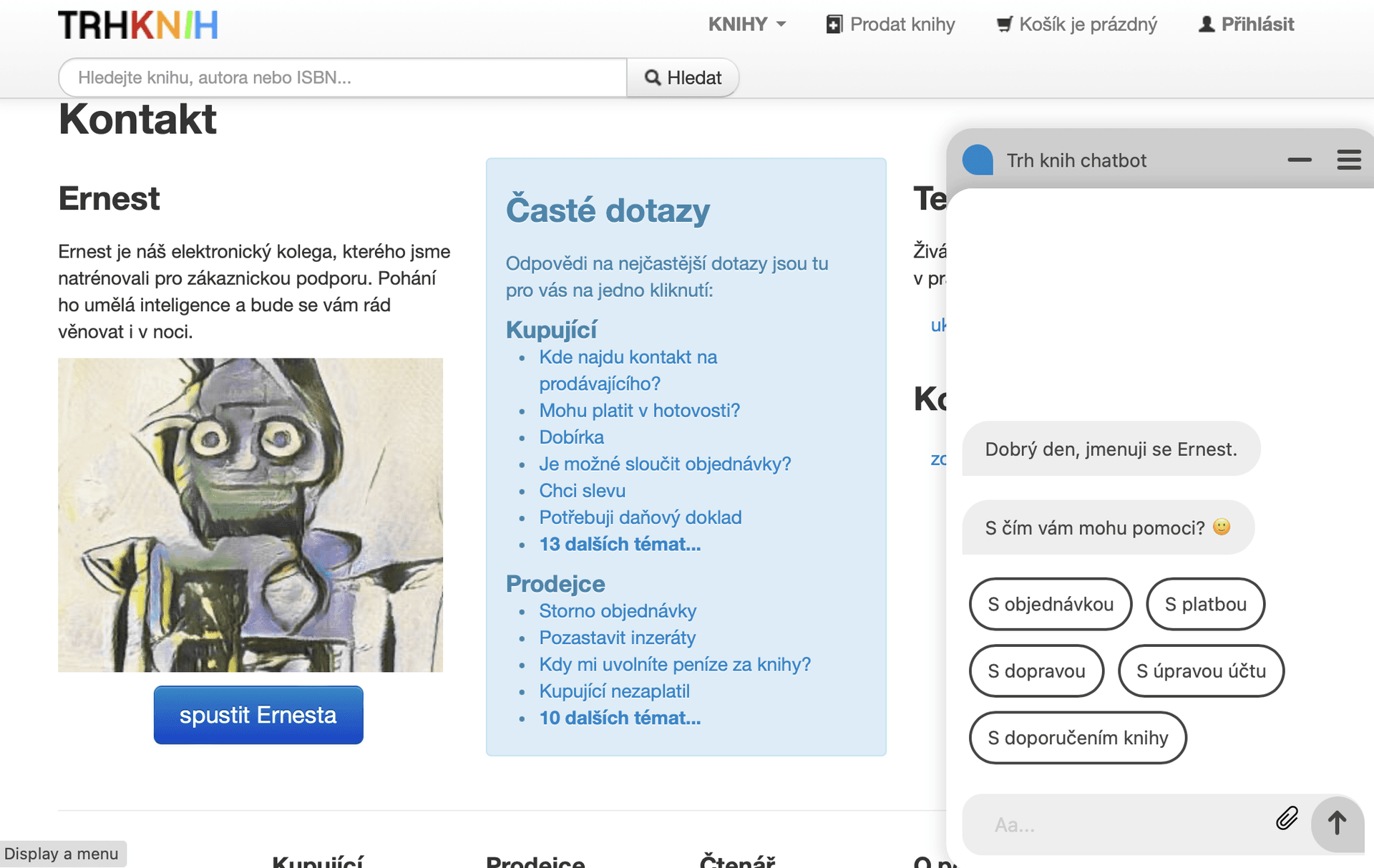
Task: Select the S platbou chat option
Action: click(1205, 604)
